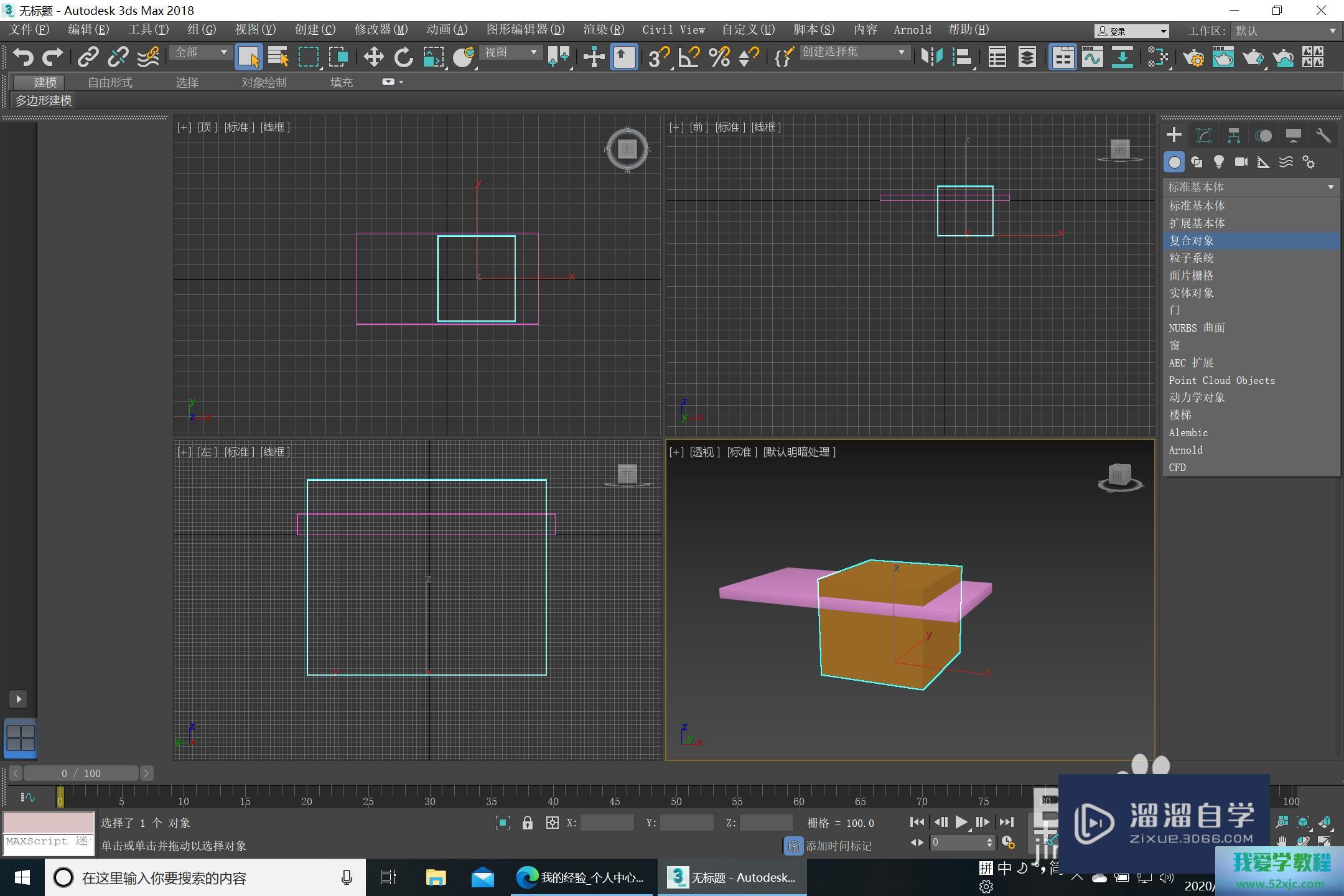Open the Utilities panel wrench icon
Viewport: 1344px width, 896px height.
coord(1323,136)
